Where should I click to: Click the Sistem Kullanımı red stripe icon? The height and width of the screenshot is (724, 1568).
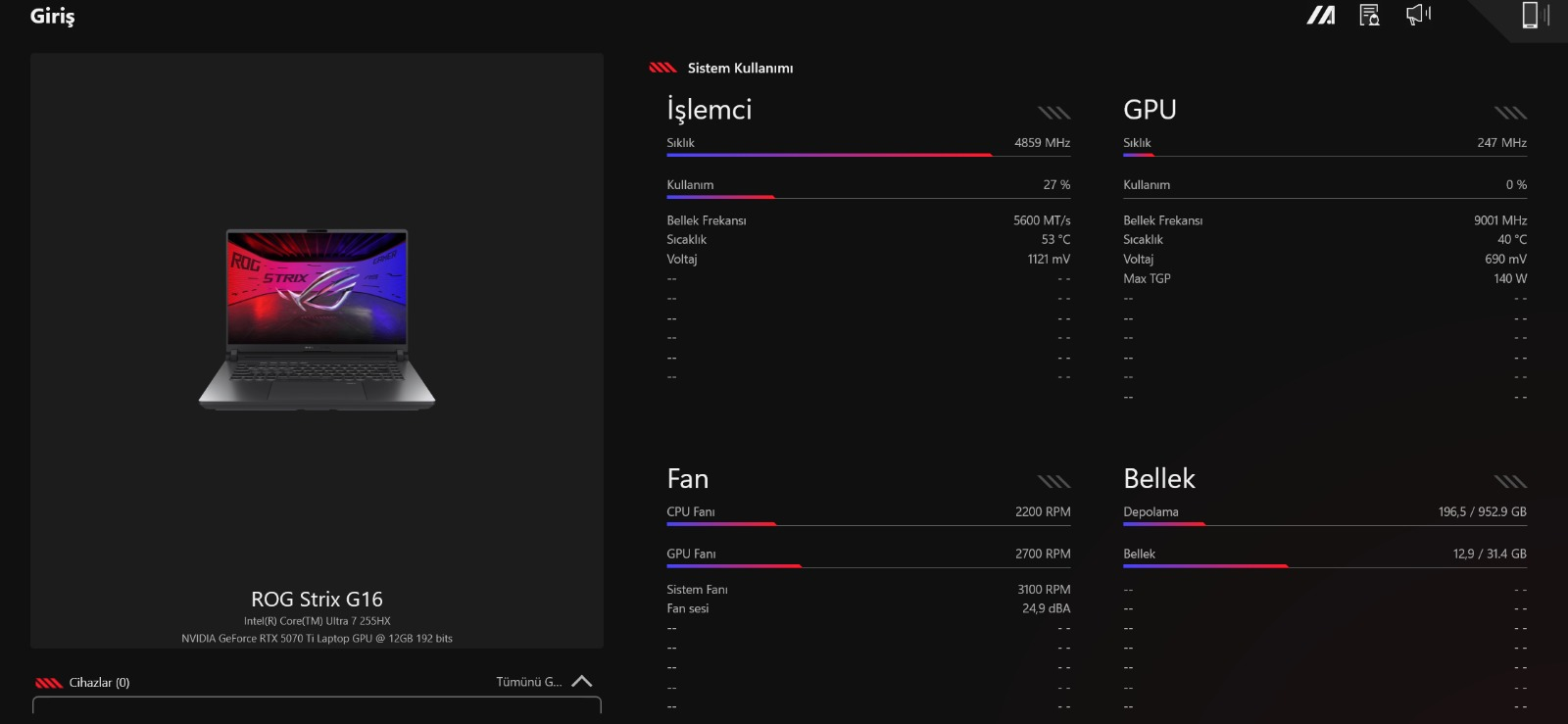pos(663,68)
